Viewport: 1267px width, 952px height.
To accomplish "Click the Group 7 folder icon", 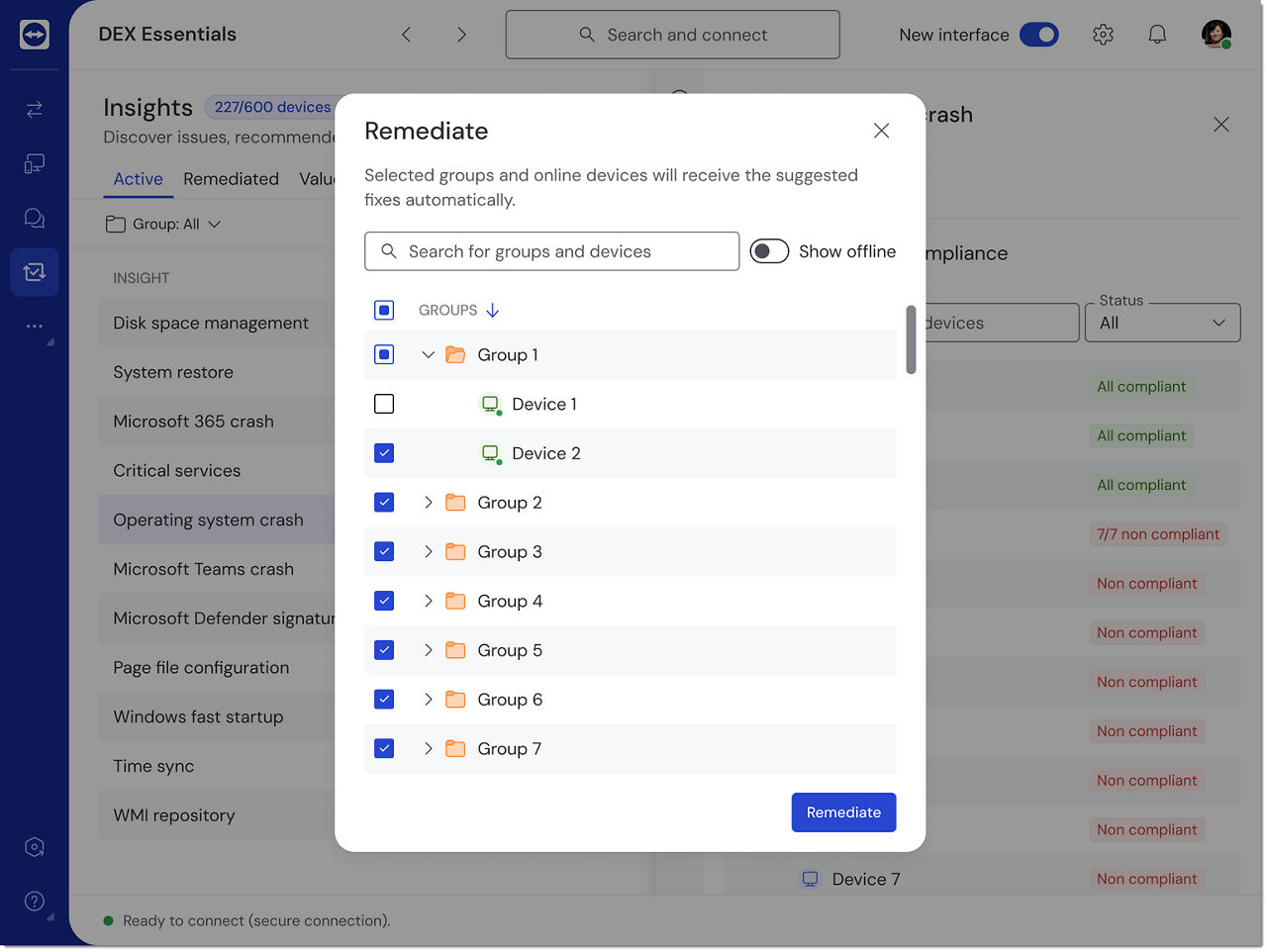I will click(455, 749).
